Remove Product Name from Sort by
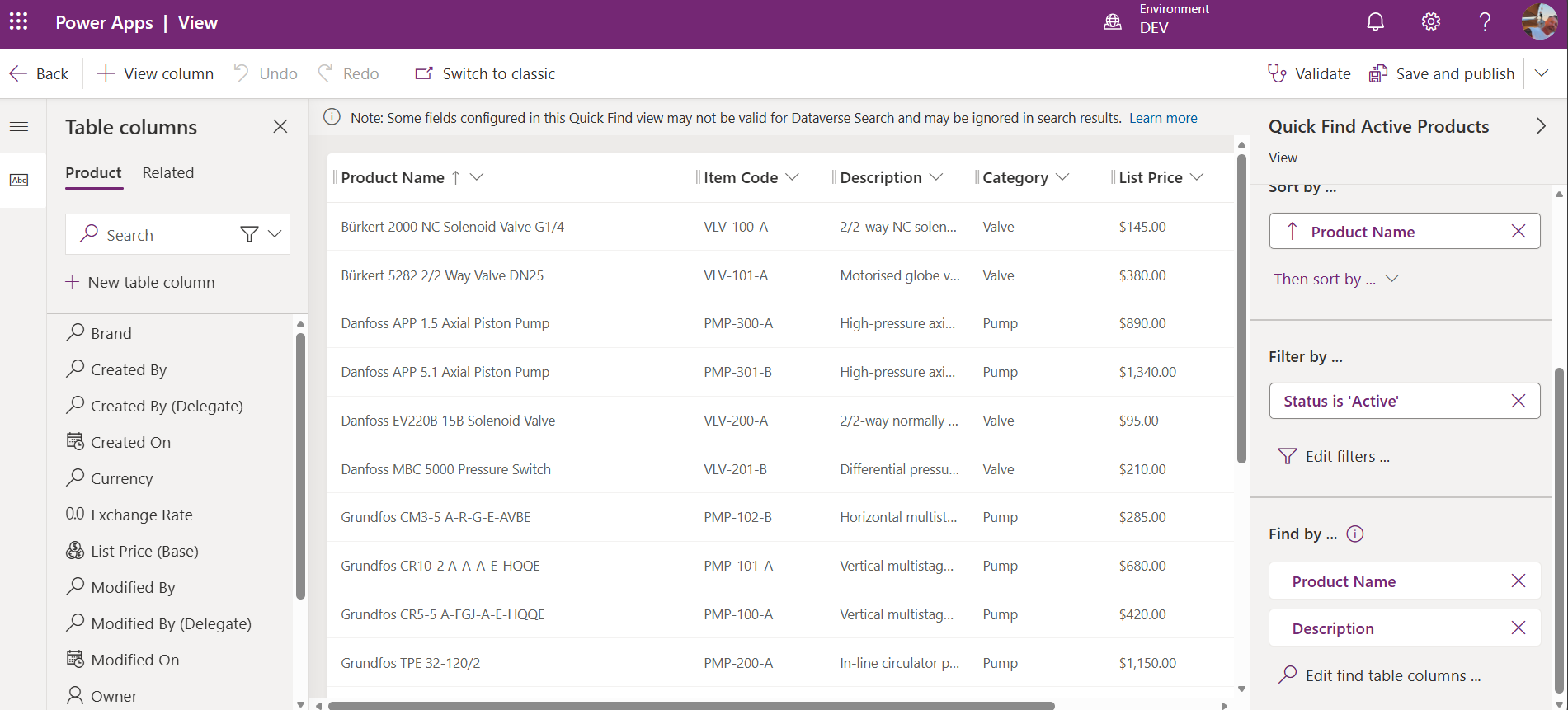Screen dimensions: 1568x710 click(1519, 232)
